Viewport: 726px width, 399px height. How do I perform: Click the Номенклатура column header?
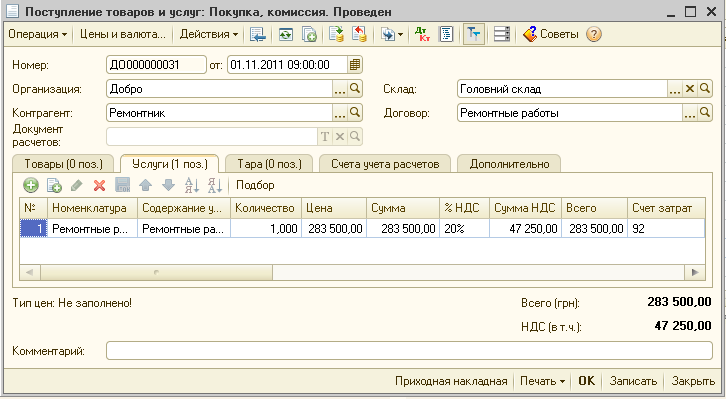[93, 208]
